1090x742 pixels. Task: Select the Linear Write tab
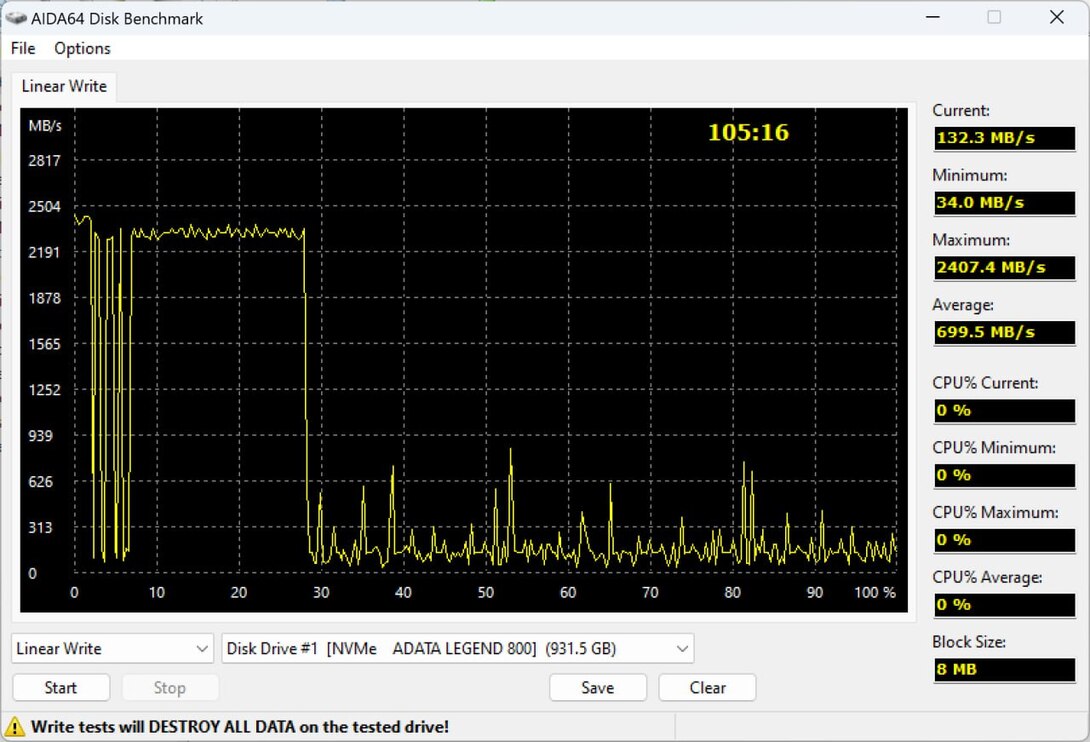[x=64, y=86]
